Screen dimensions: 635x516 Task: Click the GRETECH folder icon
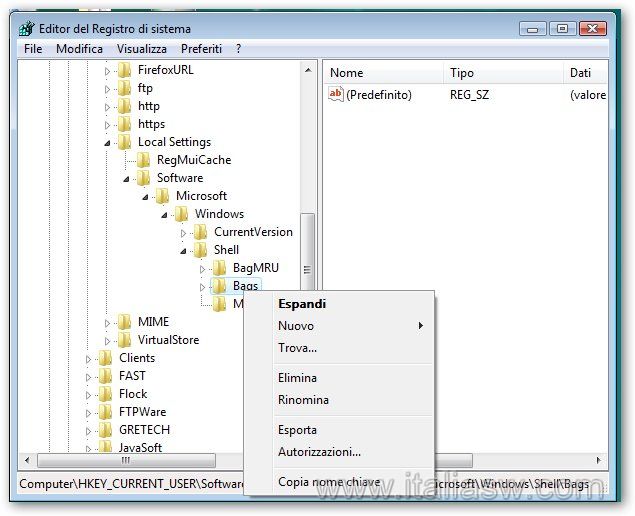click(105, 430)
